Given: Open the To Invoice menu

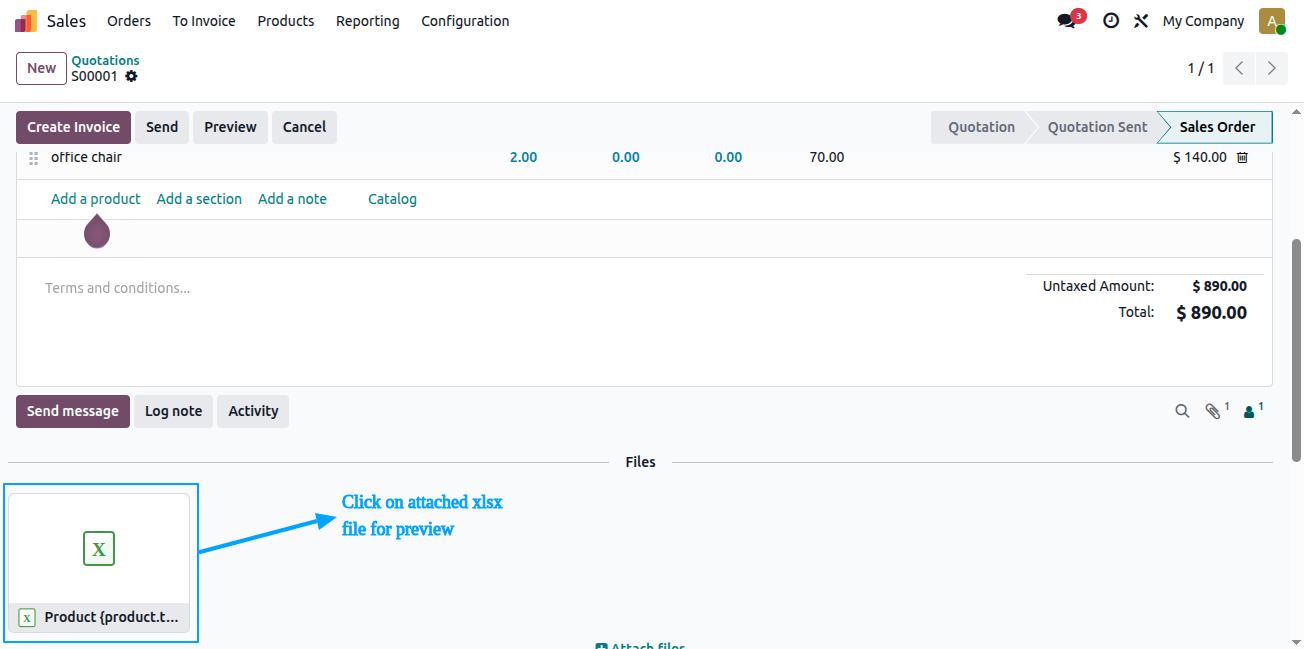Looking at the screenshot, I should [x=204, y=21].
